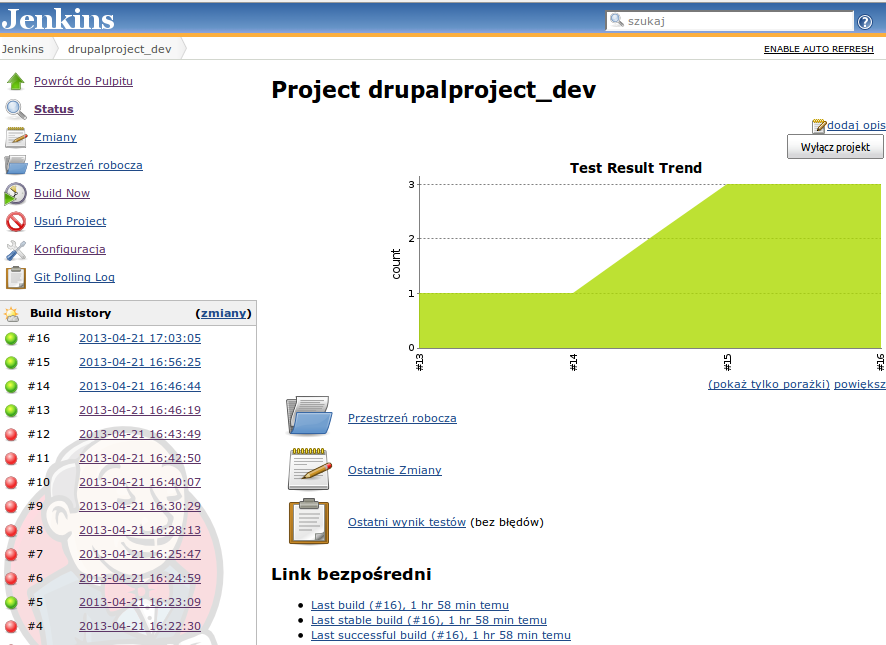Viewport: 886px width, 645px height.
Task: Click the Ostatnie Zmiany notepad icon
Action: point(307,467)
